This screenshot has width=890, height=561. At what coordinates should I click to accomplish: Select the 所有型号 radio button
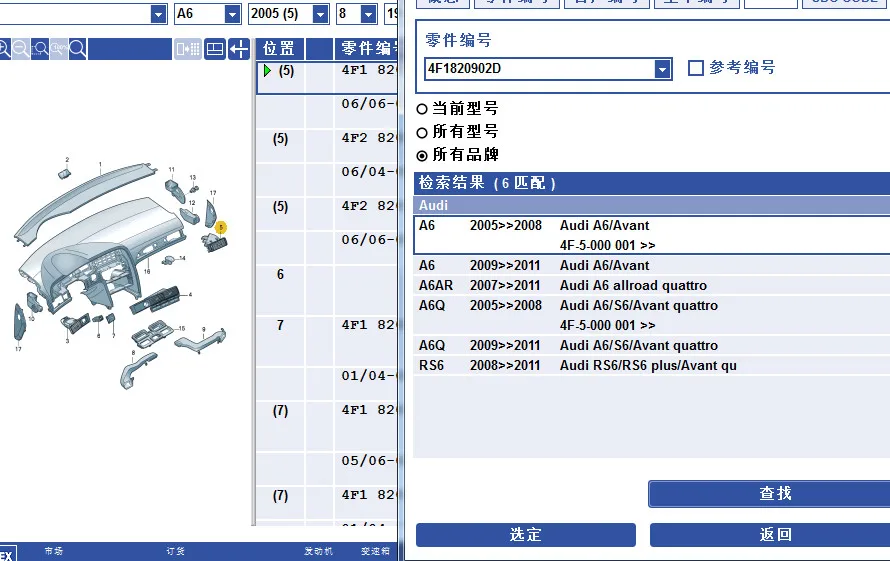pos(422,132)
